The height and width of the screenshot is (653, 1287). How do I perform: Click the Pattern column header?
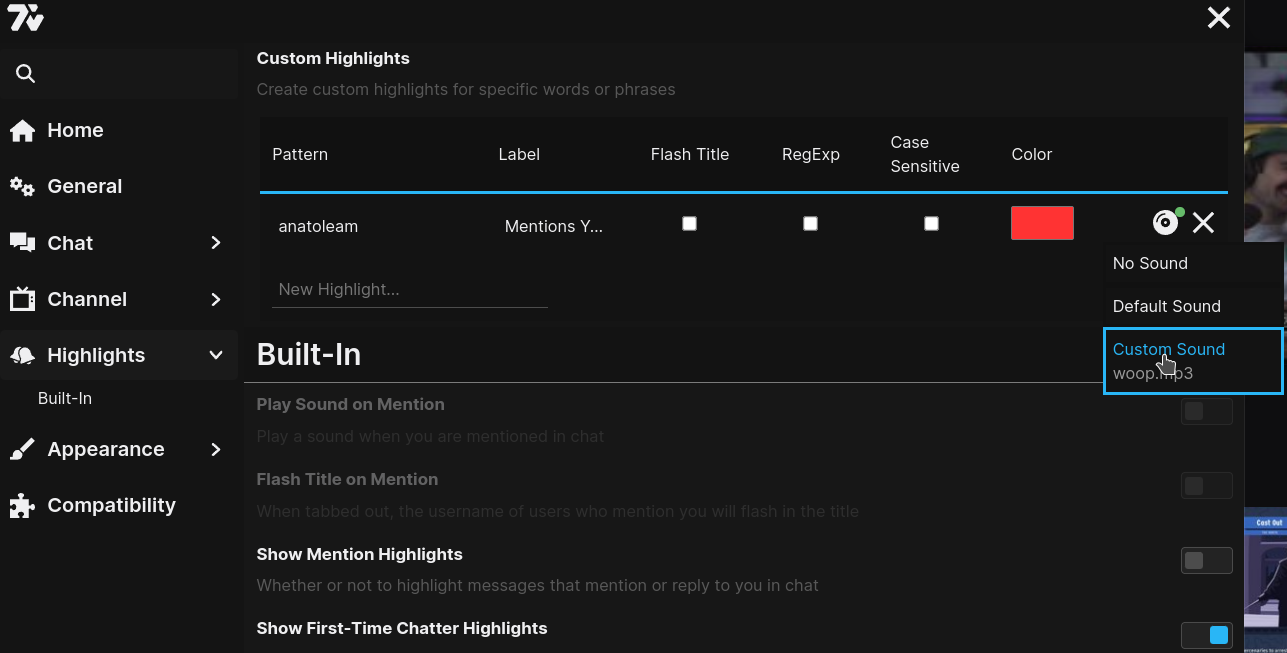tap(300, 154)
